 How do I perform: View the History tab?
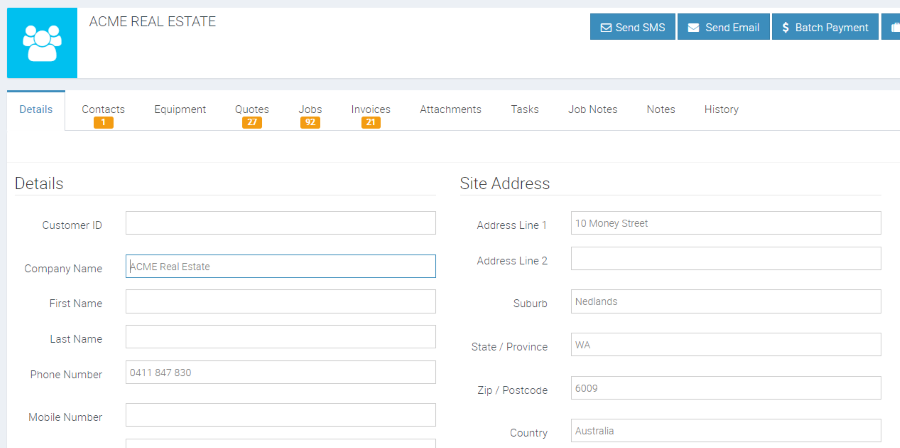(x=721, y=110)
